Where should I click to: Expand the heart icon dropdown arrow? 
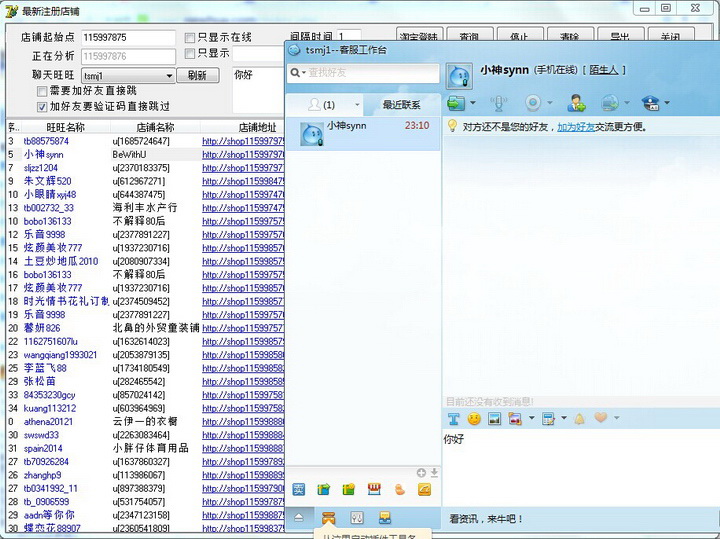(x=617, y=418)
